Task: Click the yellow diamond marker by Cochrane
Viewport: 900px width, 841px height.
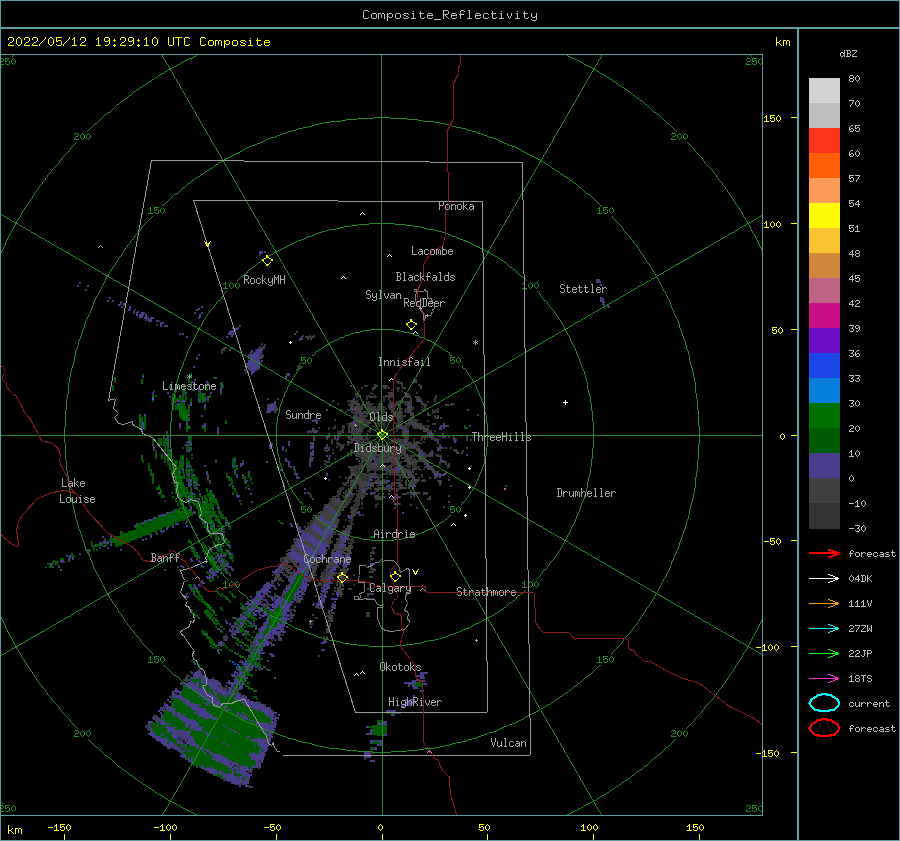Action: (343, 578)
